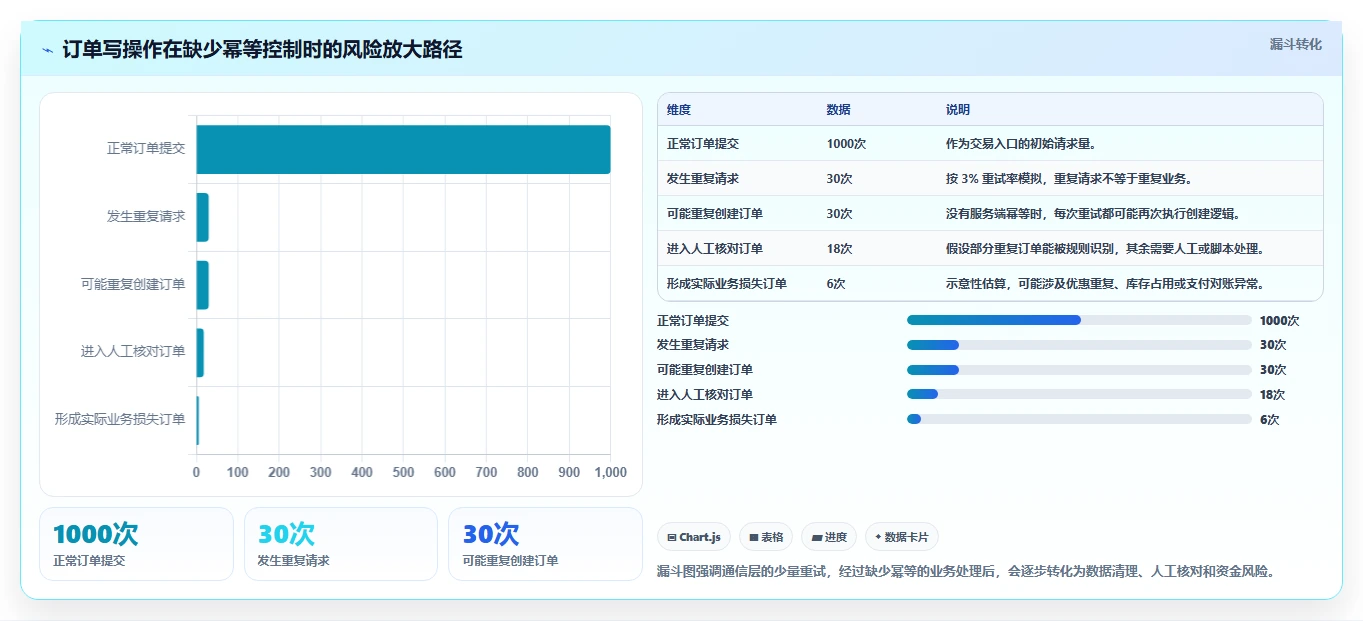Click the 漏斗转化 badge in the header

click(x=1295, y=44)
